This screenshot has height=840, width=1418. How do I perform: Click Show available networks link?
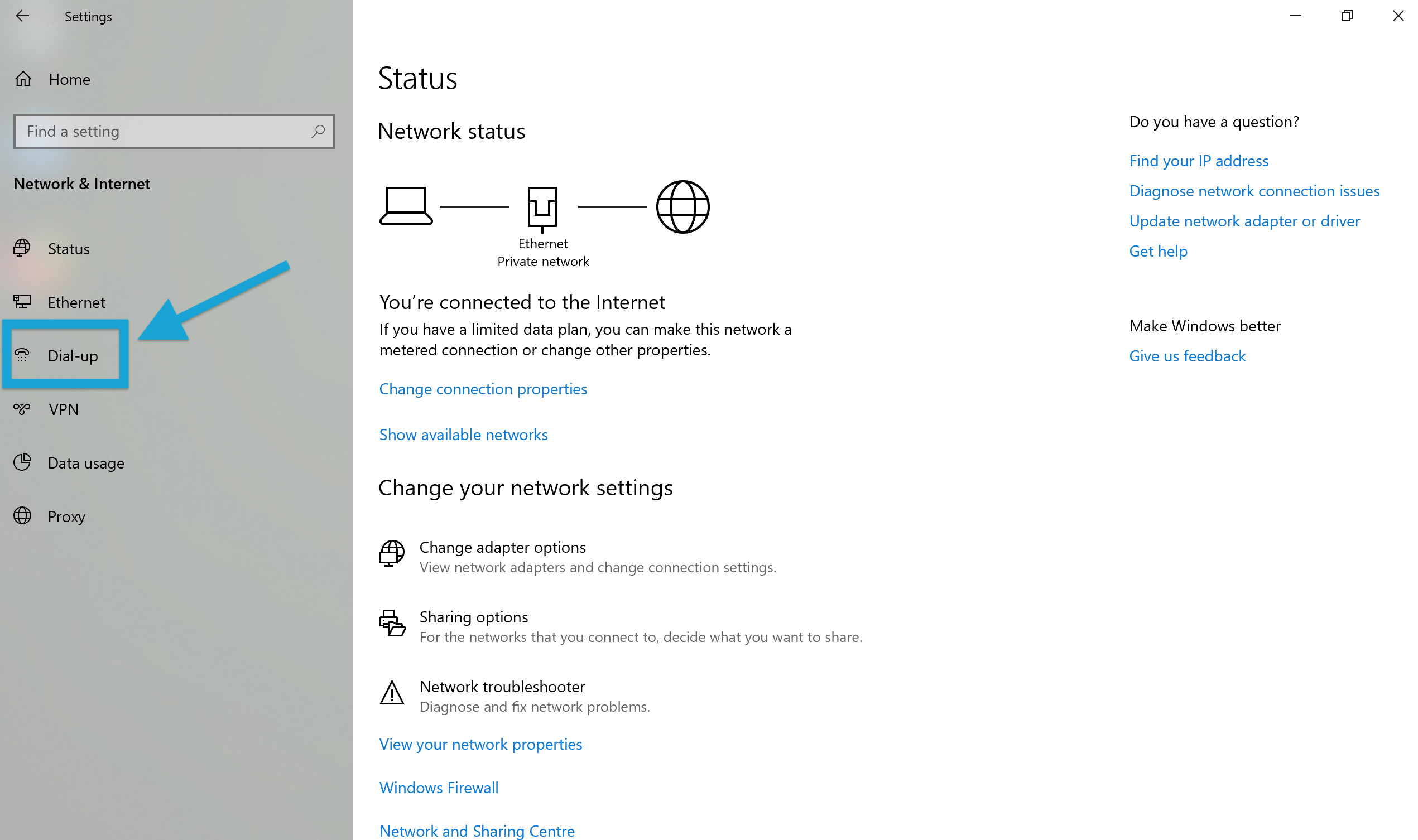(463, 435)
